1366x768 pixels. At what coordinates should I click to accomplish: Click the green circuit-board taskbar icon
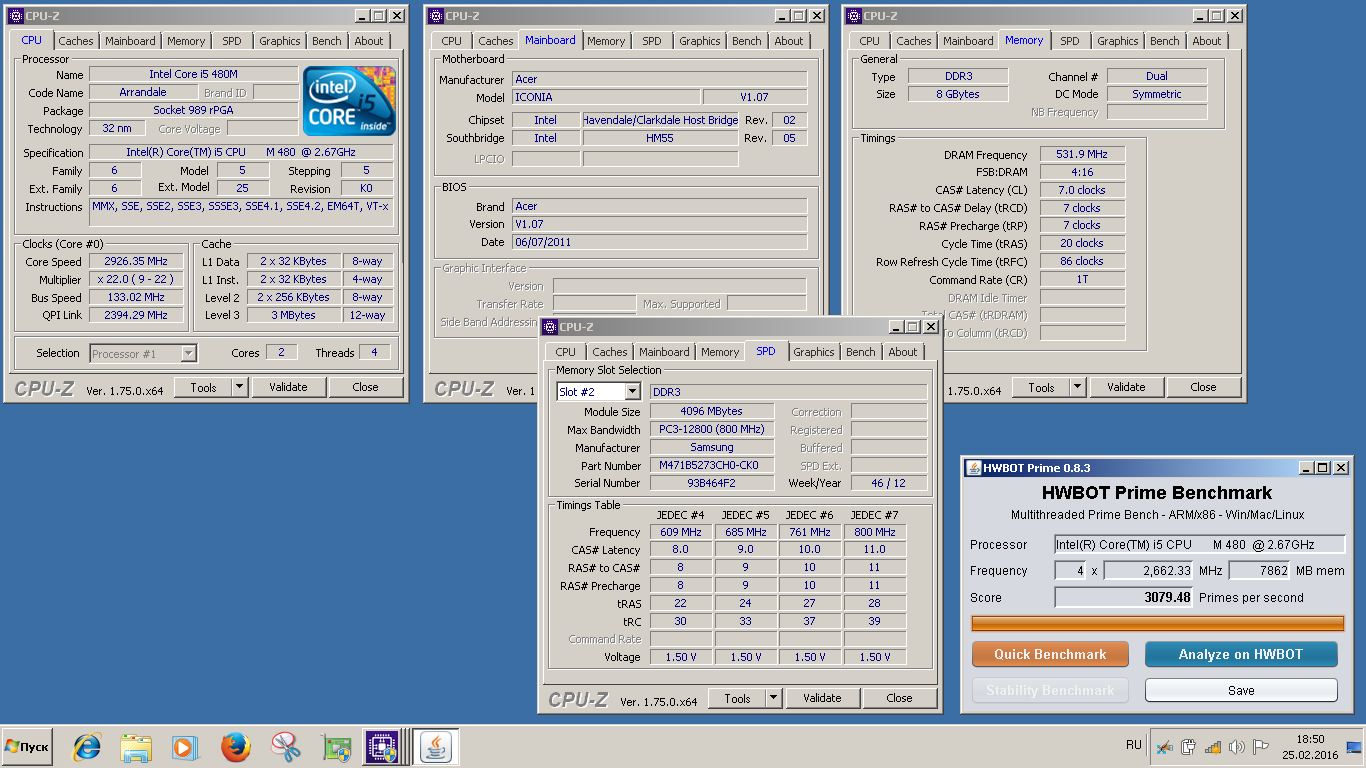pos(336,747)
